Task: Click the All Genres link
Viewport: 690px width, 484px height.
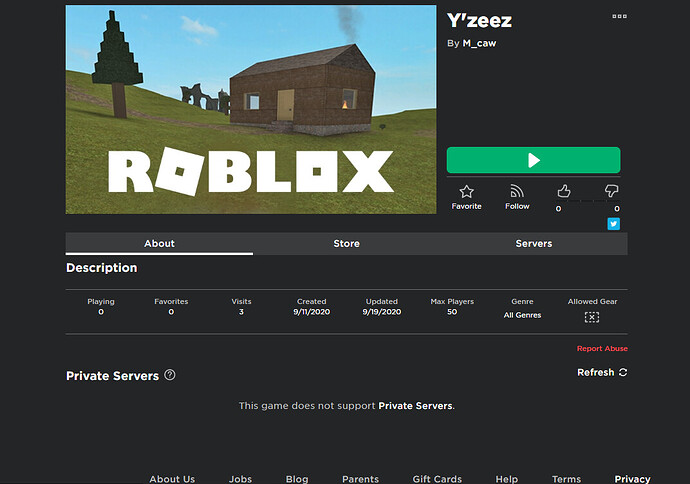Action: tap(522, 315)
